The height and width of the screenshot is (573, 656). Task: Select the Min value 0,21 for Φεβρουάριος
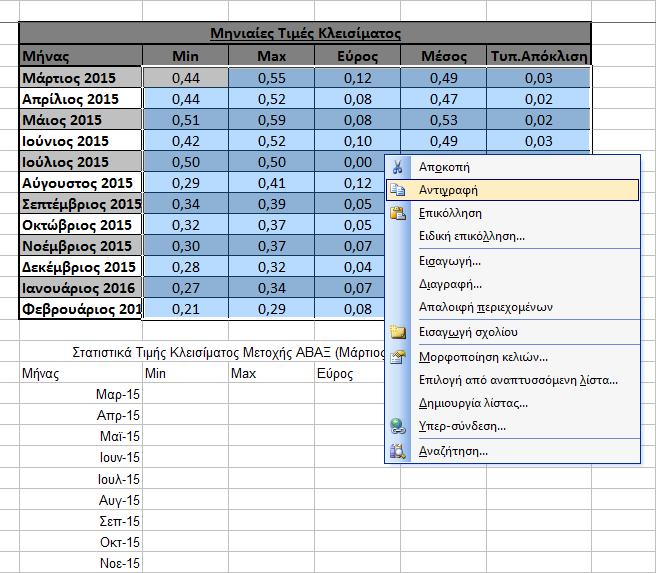(x=186, y=309)
